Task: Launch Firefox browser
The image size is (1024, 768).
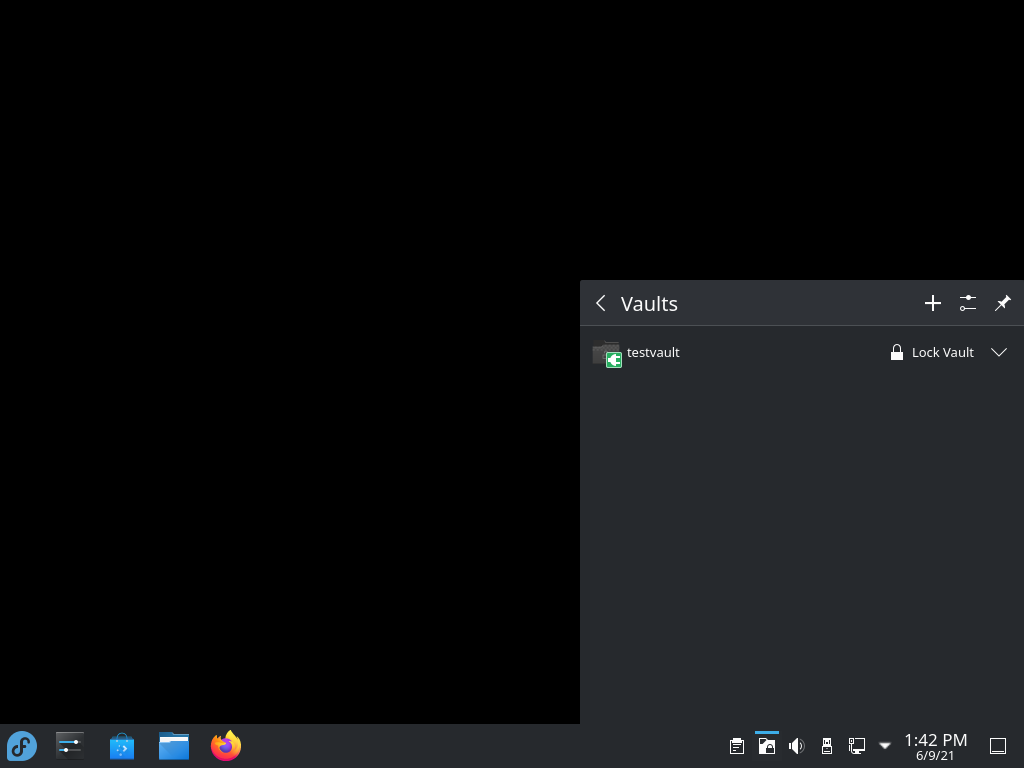Action: pyautogui.click(x=226, y=746)
